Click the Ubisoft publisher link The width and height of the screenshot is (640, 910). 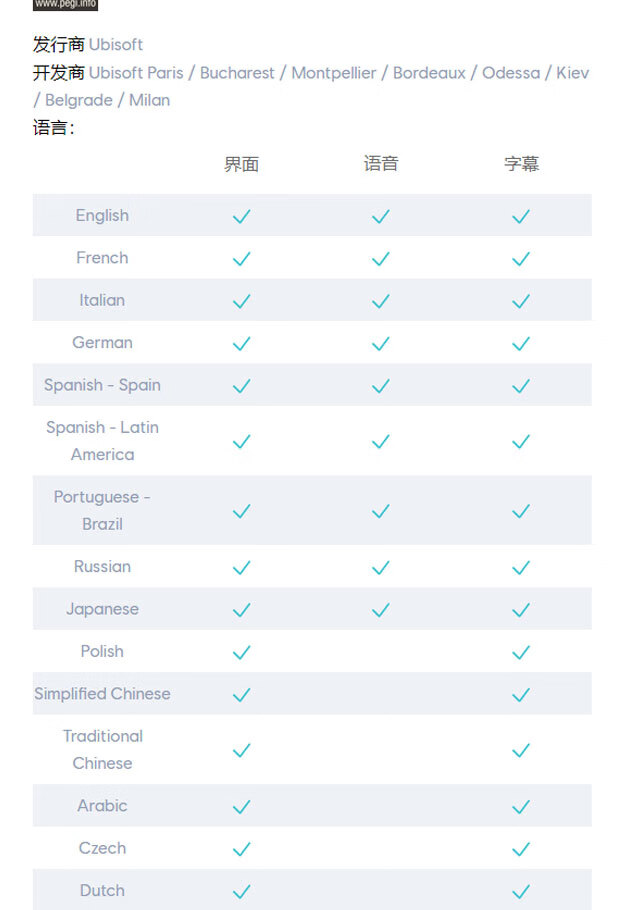[x=116, y=45]
